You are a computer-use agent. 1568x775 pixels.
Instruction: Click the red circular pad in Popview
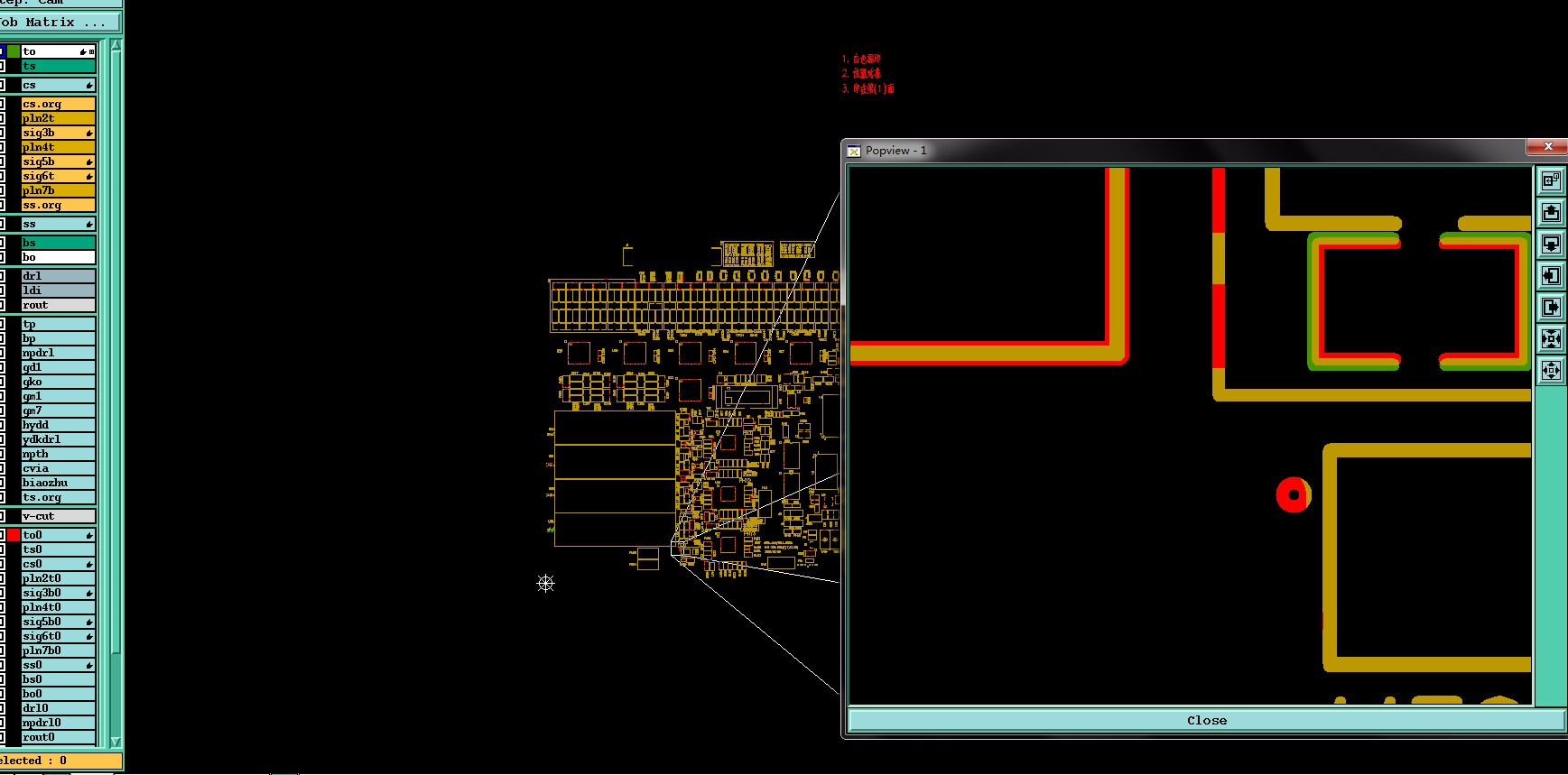(1294, 494)
